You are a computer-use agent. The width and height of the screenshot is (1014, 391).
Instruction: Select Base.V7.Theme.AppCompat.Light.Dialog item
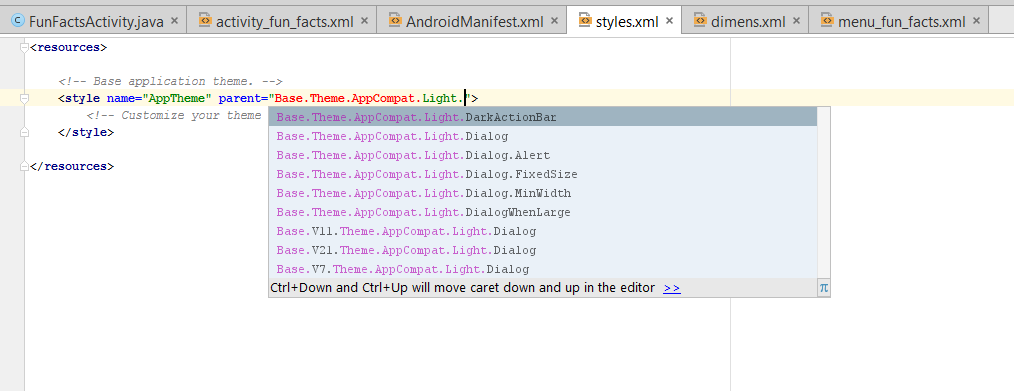click(x=543, y=269)
